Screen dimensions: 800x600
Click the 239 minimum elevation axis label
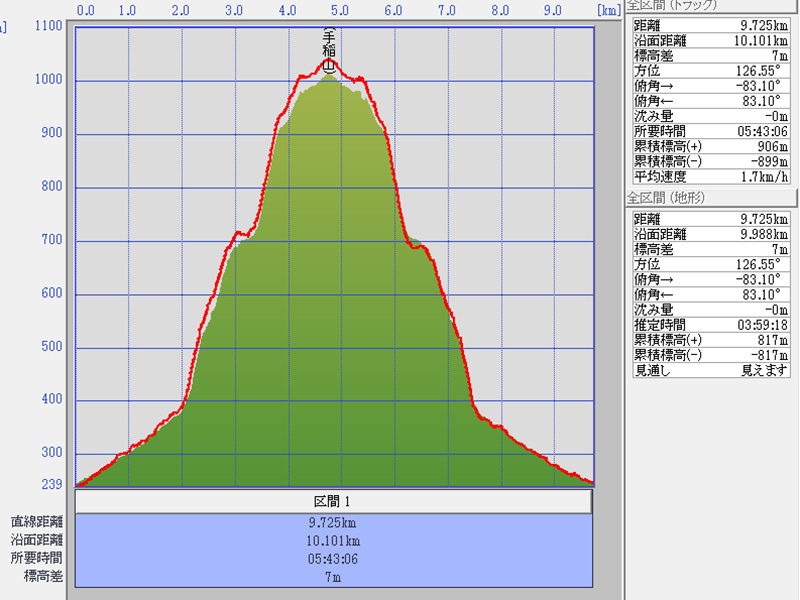(50, 485)
